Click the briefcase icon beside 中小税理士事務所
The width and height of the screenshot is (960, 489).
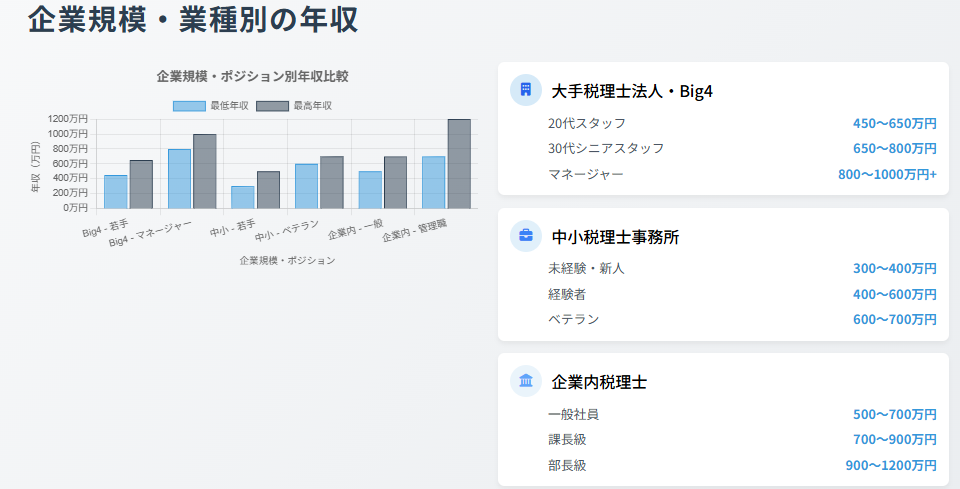pyautogui.click(x=526, y=236)
